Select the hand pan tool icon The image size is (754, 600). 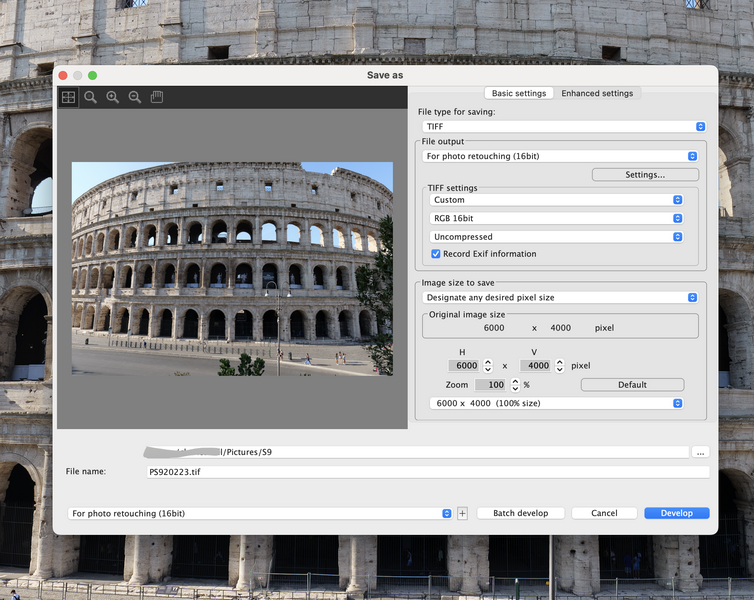157,97
